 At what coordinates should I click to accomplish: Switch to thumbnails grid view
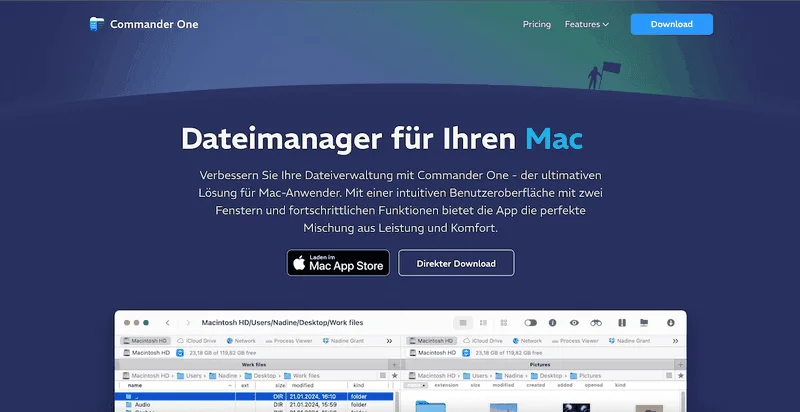(504, 323)
